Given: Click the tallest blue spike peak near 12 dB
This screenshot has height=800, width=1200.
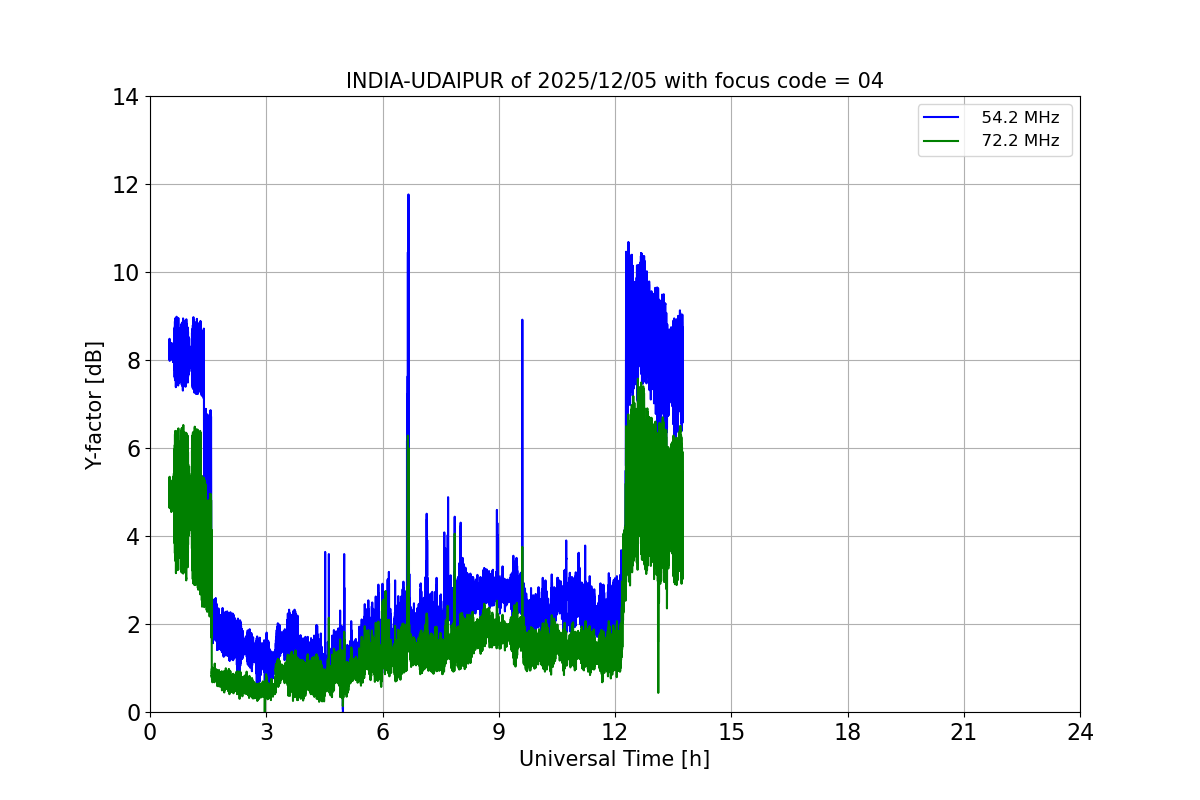Looking at the screenshot, I should (x=408, y=196).
